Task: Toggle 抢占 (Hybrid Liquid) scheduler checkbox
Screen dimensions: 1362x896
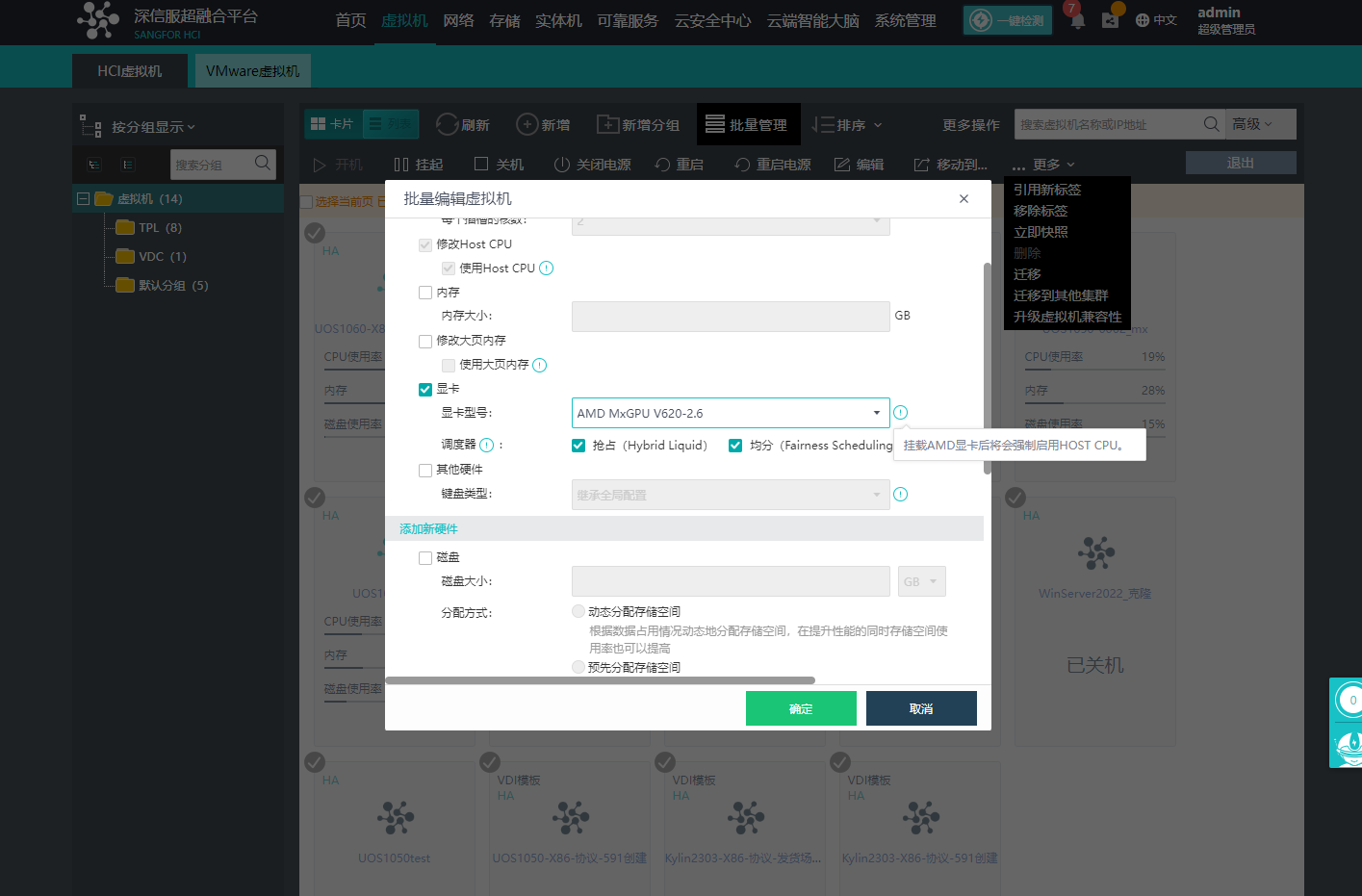Action: click(578, 446)
